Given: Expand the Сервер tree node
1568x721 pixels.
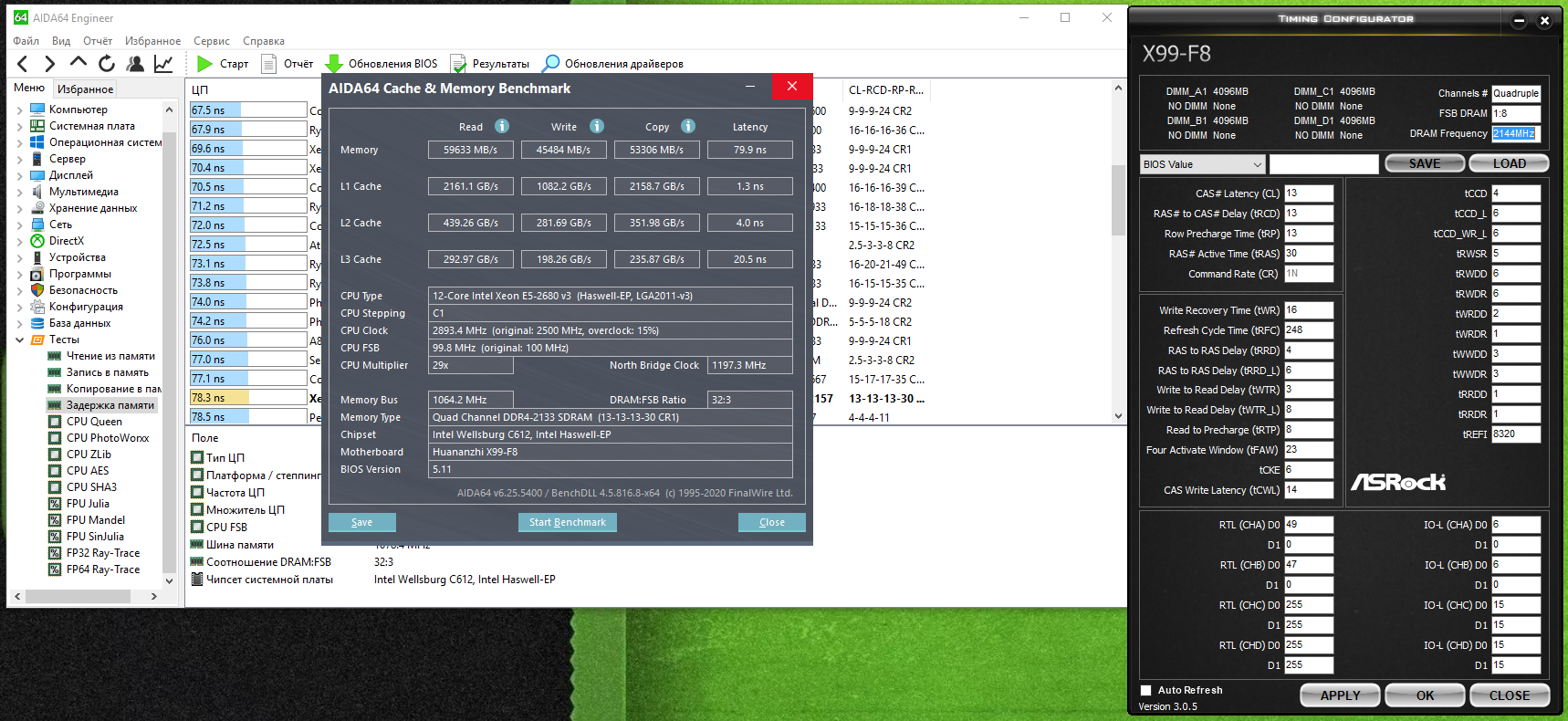Looking at the screenshot, I should click(x=20, y=159).
